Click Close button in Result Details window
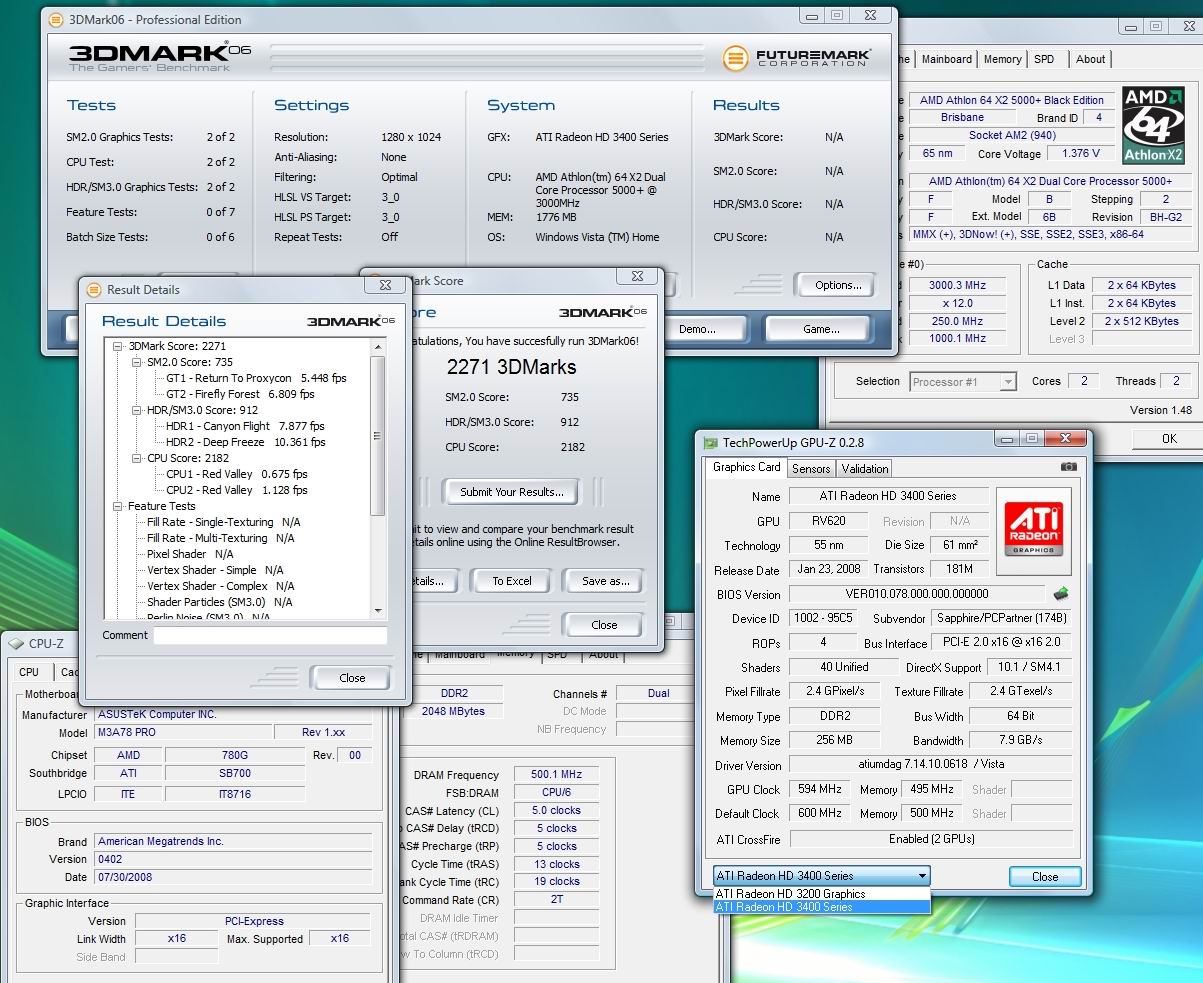 [x=352, y=678]
